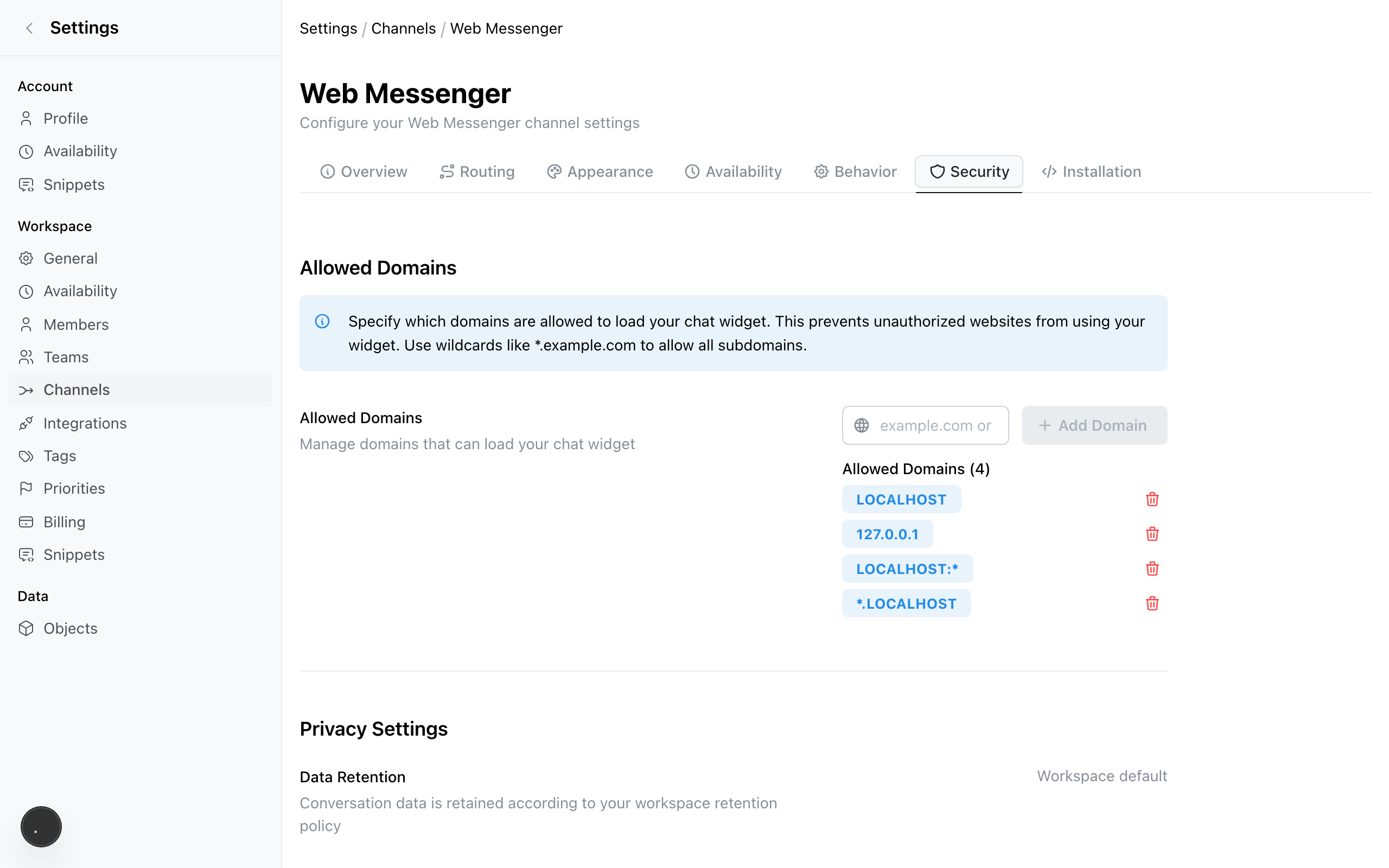Viewport: 1389px width, 868px height.
Task: Click the Settings breadcrumb link
Action: [328, 29]
